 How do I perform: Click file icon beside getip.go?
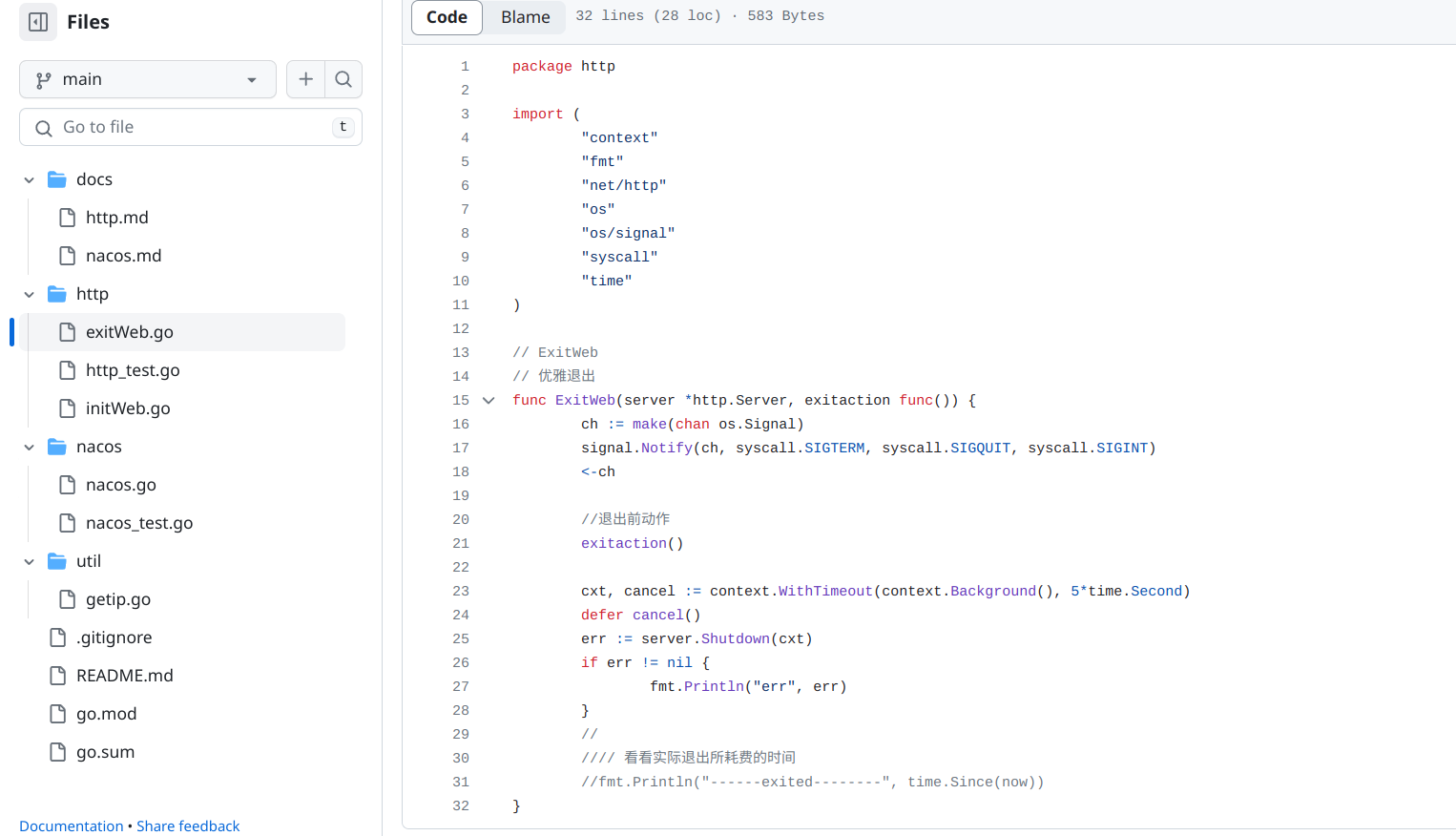pyautogui.click(x=68, y=599)
